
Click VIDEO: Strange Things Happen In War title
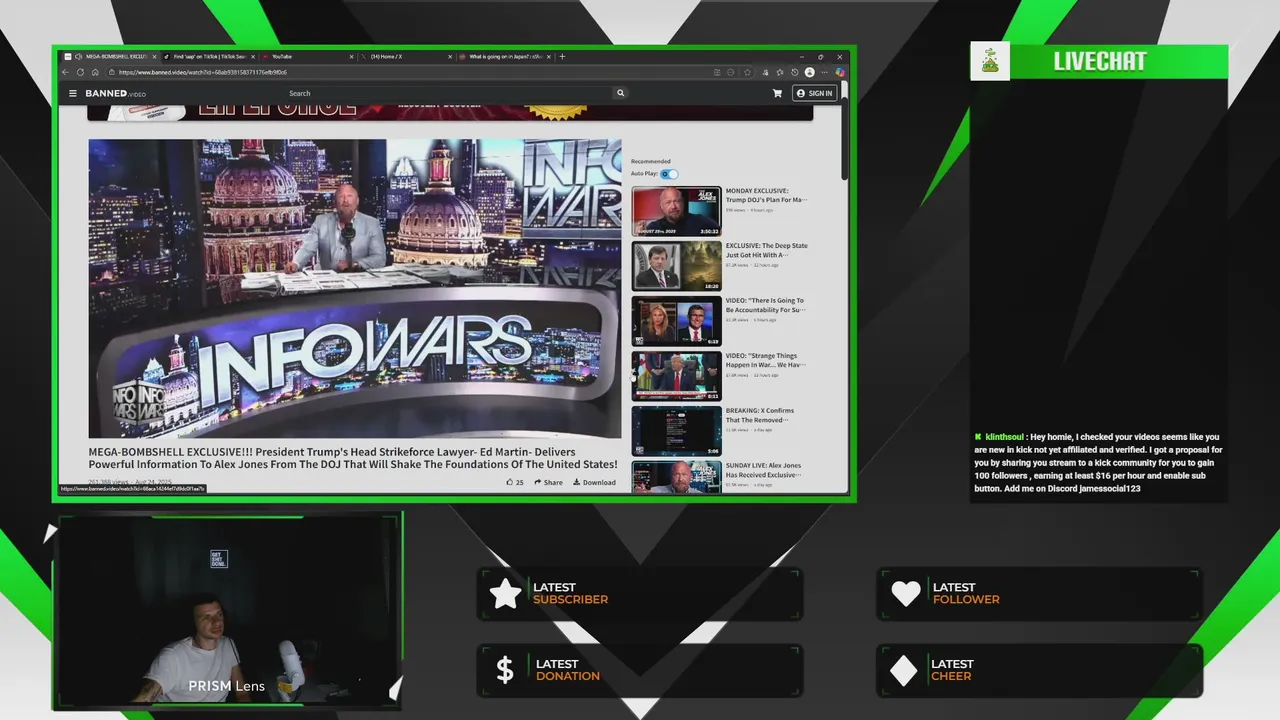(x=765, y=360)
